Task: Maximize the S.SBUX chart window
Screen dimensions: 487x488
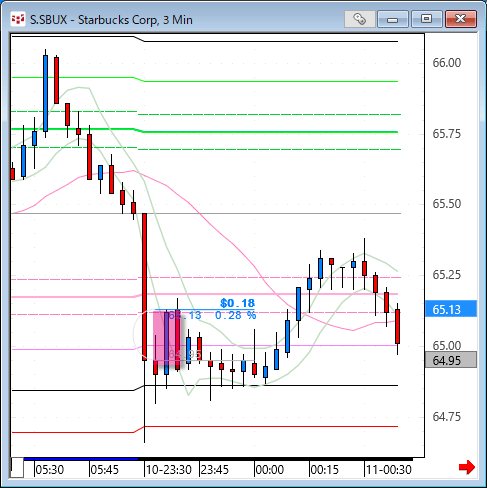Action: click(427, 19)
